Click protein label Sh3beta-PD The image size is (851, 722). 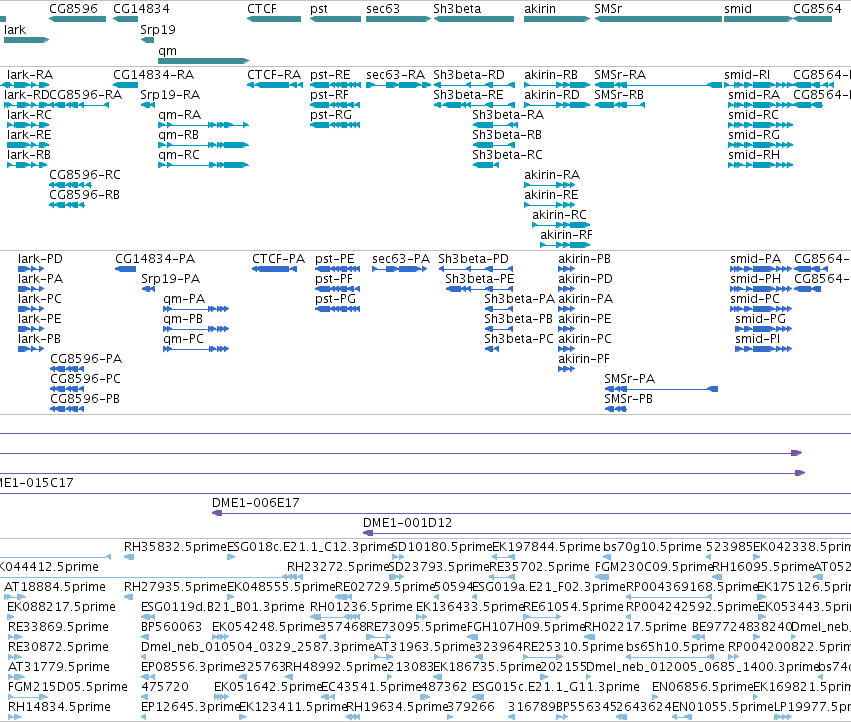click(x=473, y=259)
